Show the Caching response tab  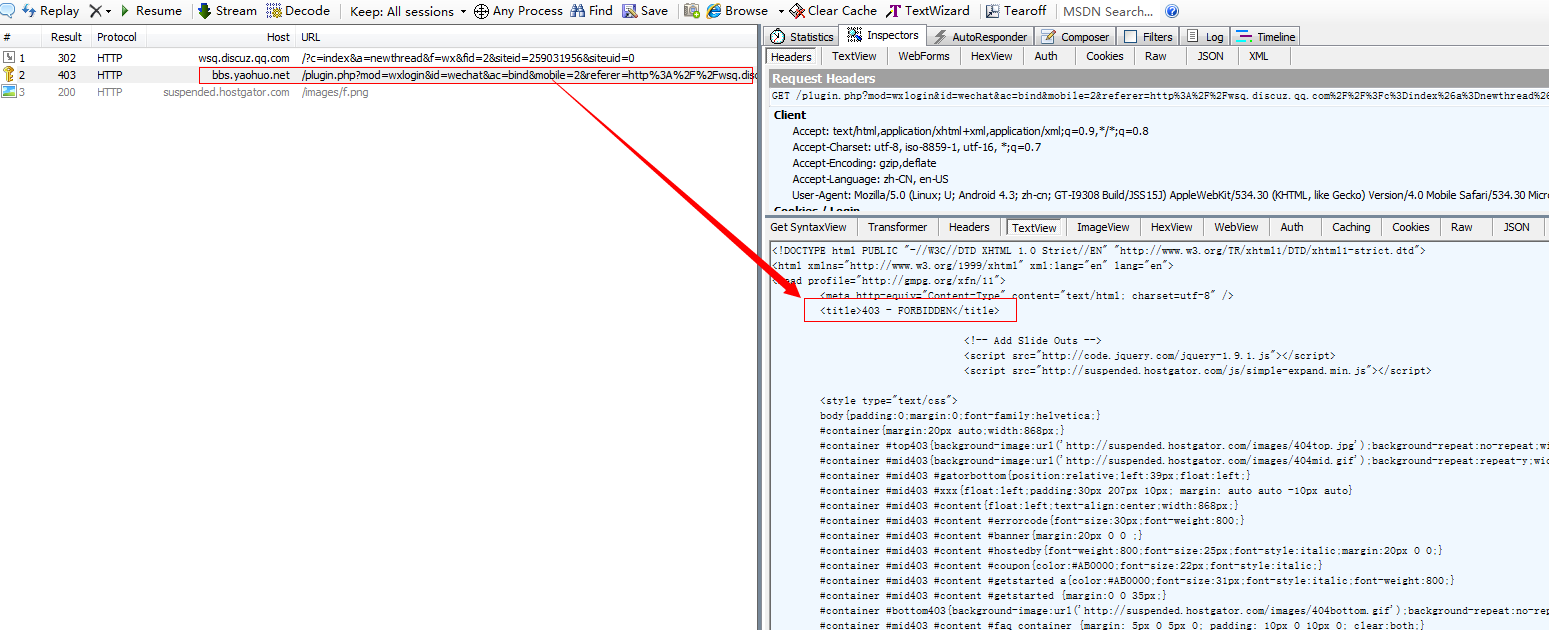coord(1351,228)
